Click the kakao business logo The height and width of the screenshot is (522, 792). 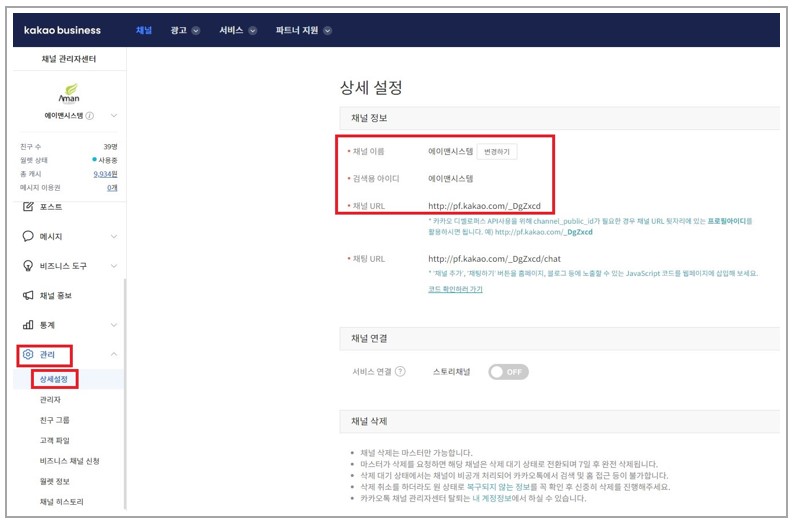tap(62, 30)
